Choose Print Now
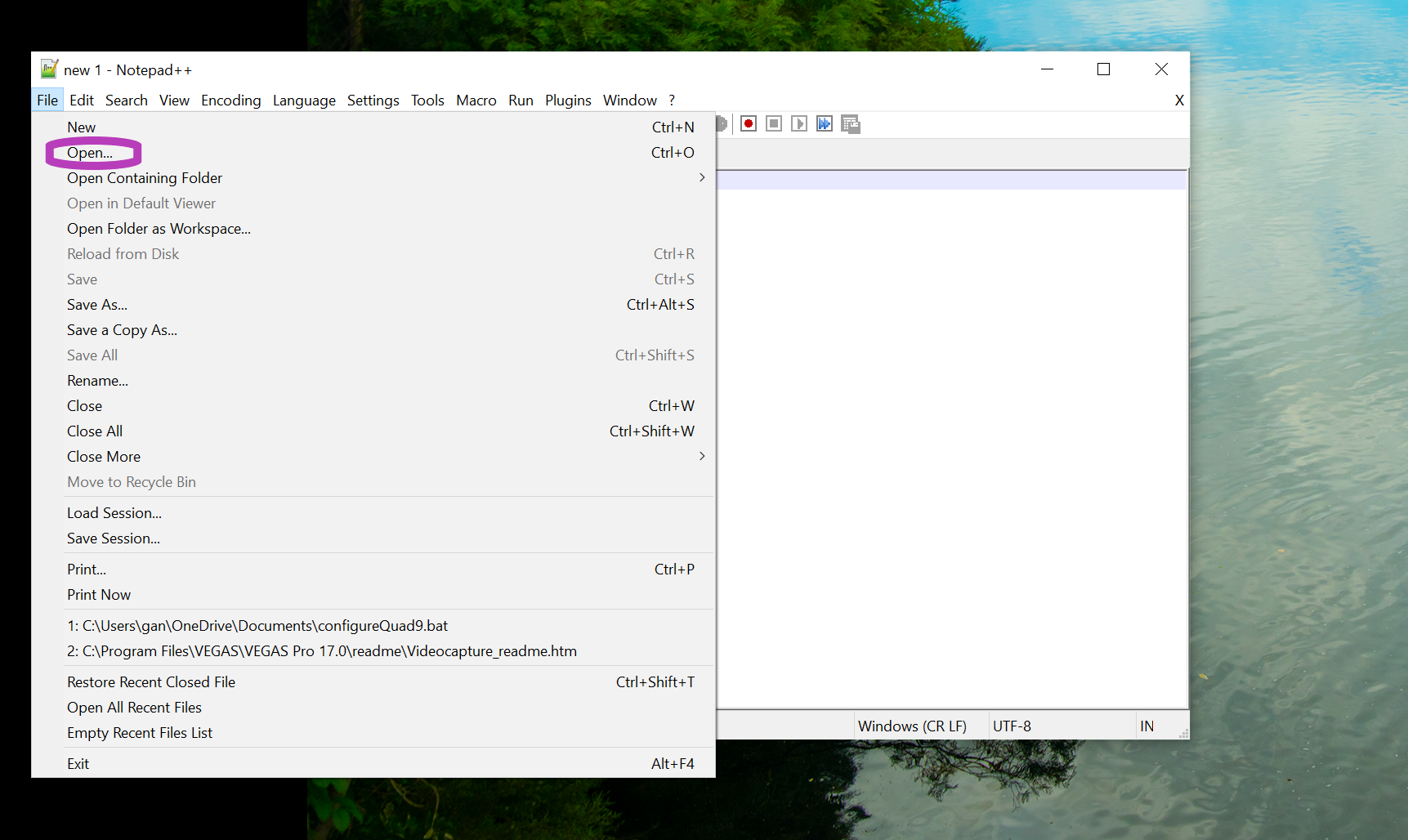The image size is (1408, 840). click(x=373, y=594)
